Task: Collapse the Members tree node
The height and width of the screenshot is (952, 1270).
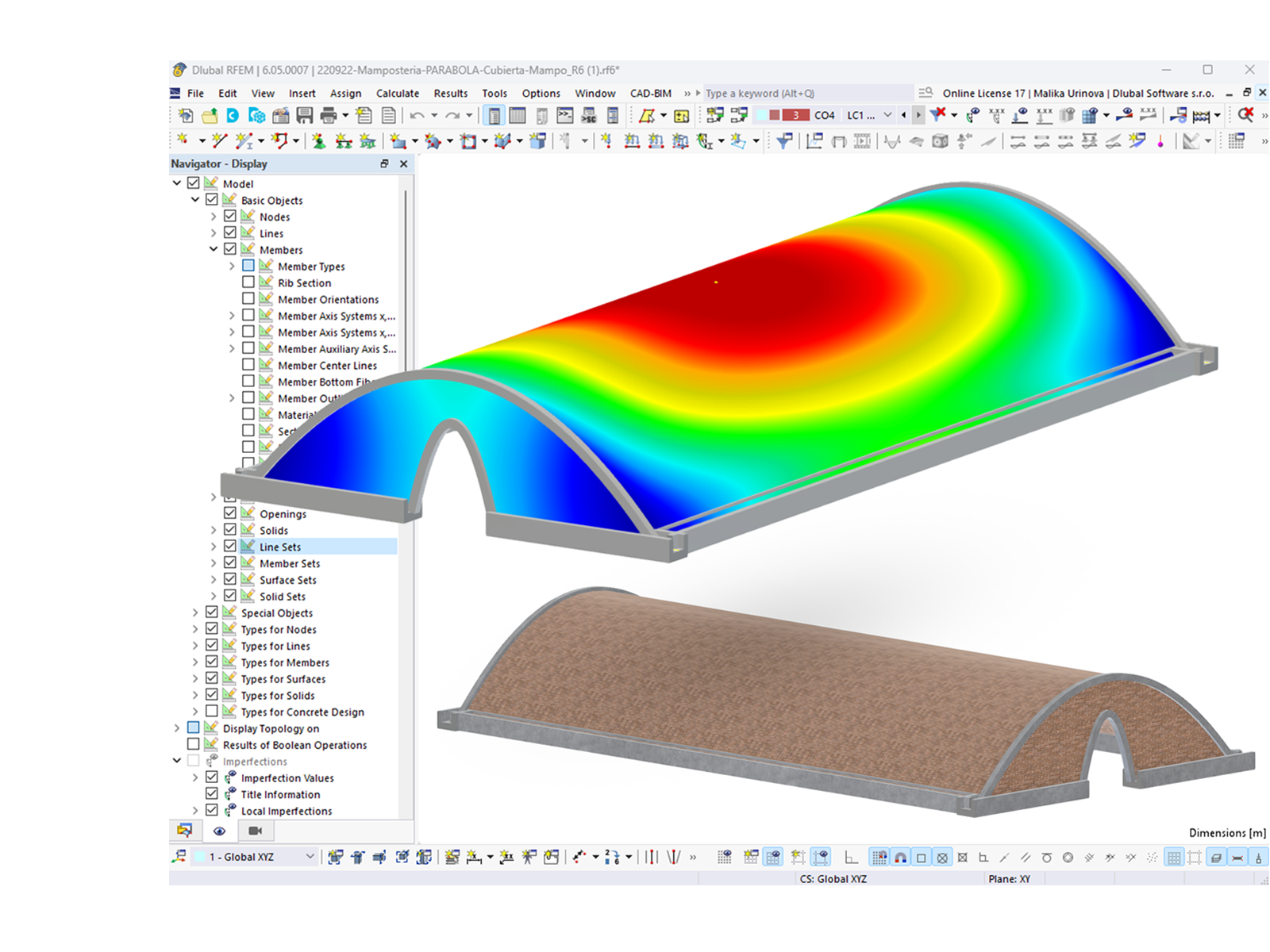Action: click(214, 249)
